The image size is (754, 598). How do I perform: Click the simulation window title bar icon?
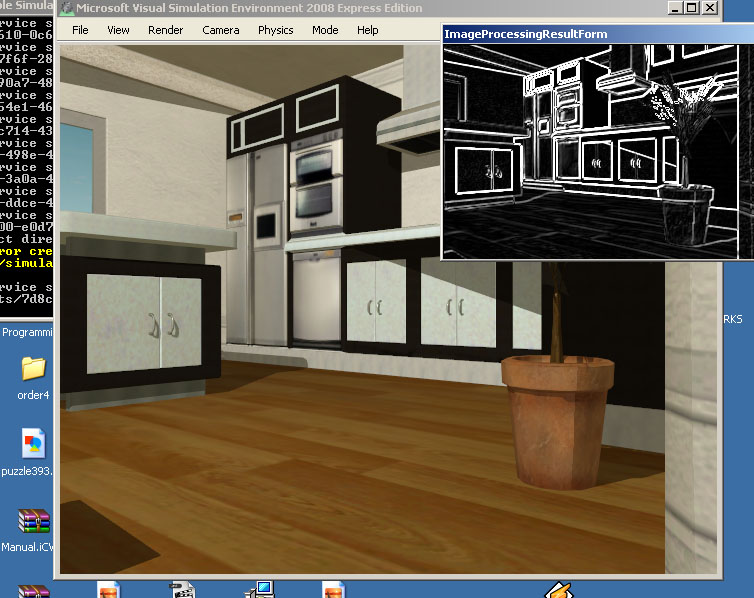[x=66, y=8]
